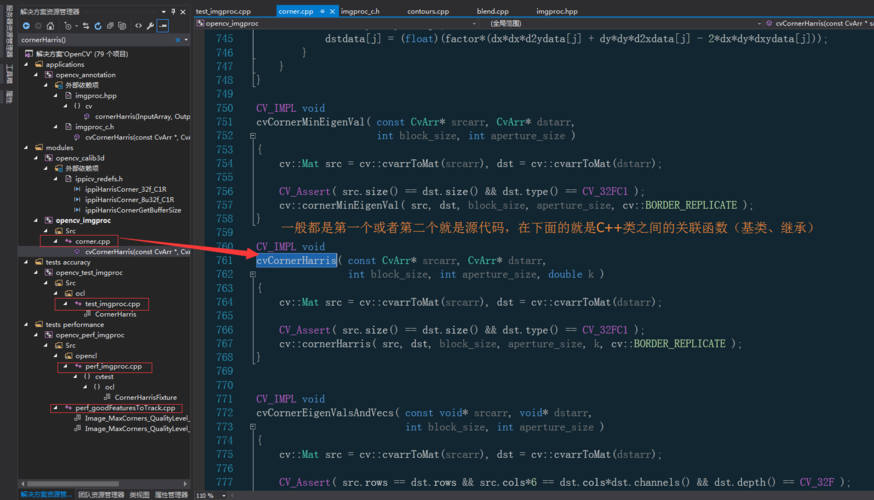This screenshot has height=500, width=874.
Task: Click the Collapse All icon in toolbar
Action: 111,26
